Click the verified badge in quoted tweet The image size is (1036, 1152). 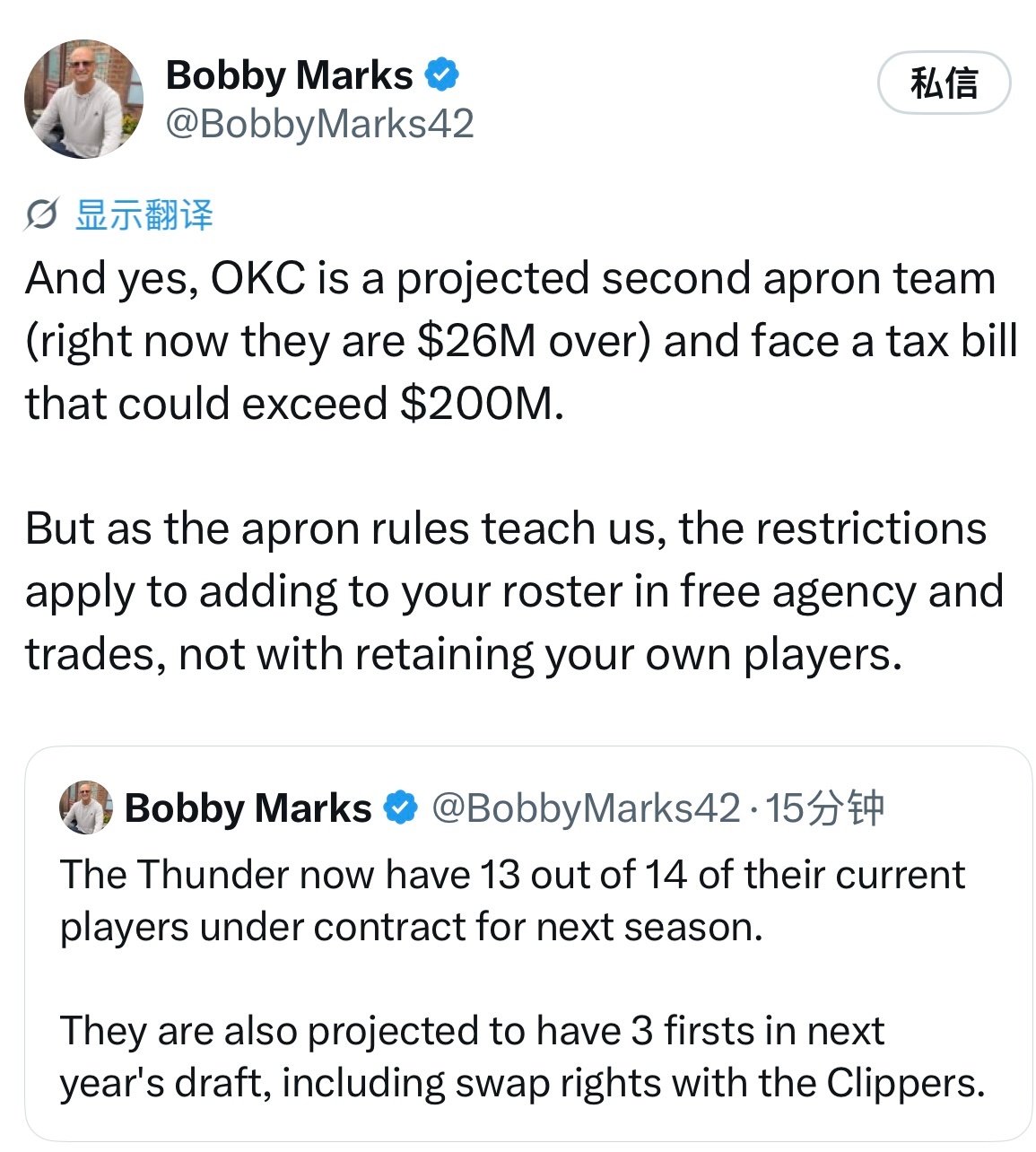(401, 807)
